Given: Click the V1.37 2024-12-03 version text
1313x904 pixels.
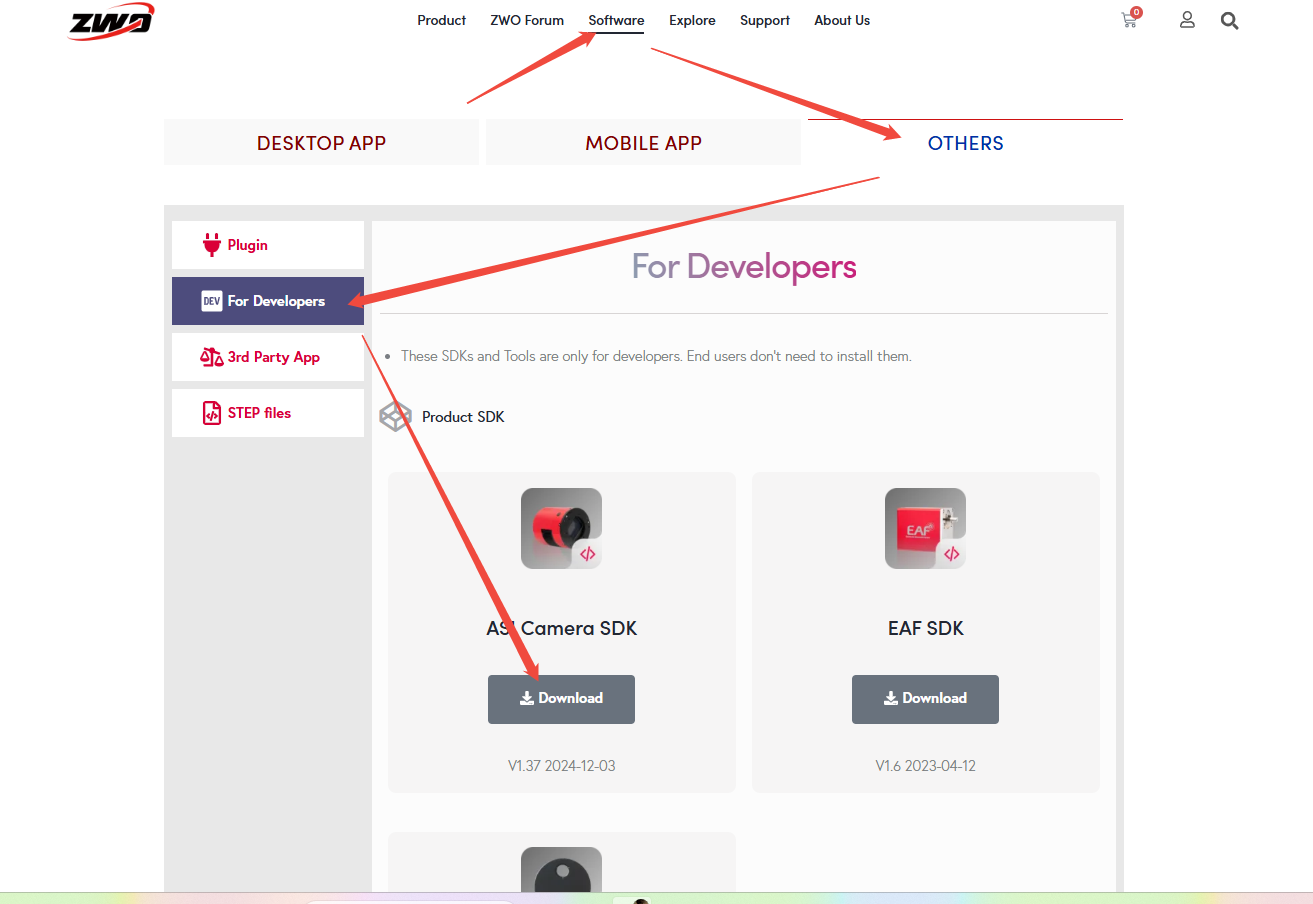Looking at the screenshot, I should [x=561, y=766].
